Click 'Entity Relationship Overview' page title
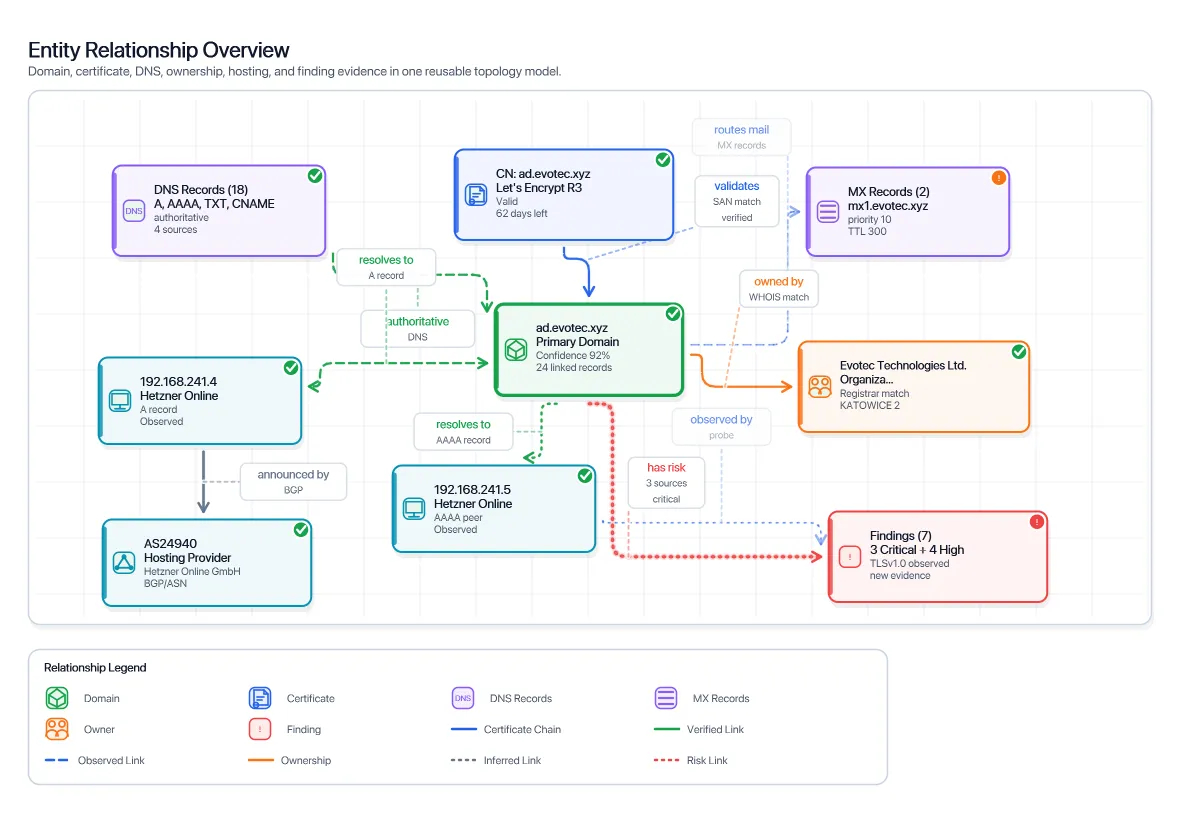Viewport: 1180px width, 813px height. tap(159, 50)
